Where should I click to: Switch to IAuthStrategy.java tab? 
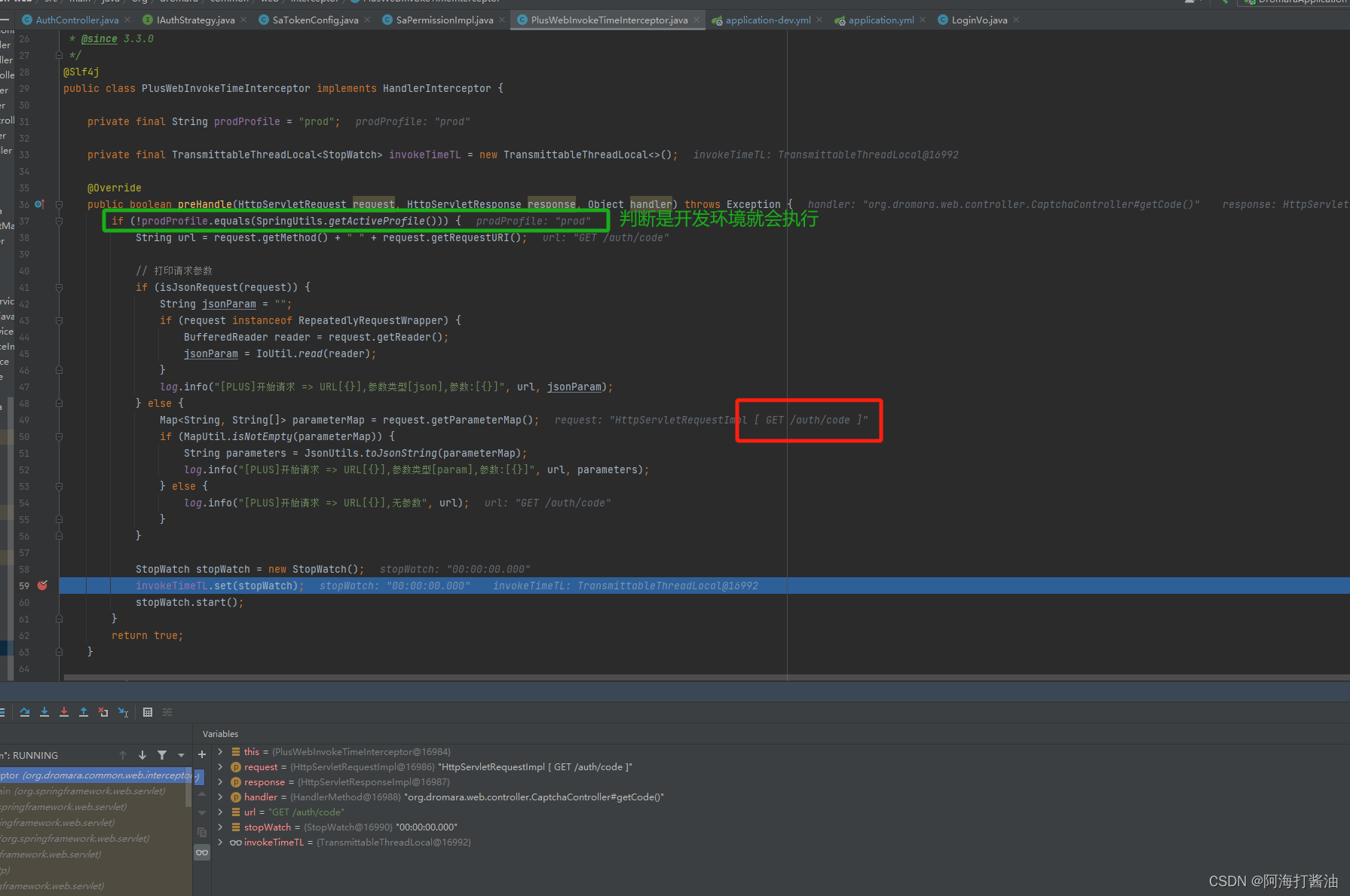tap(195, 20)
